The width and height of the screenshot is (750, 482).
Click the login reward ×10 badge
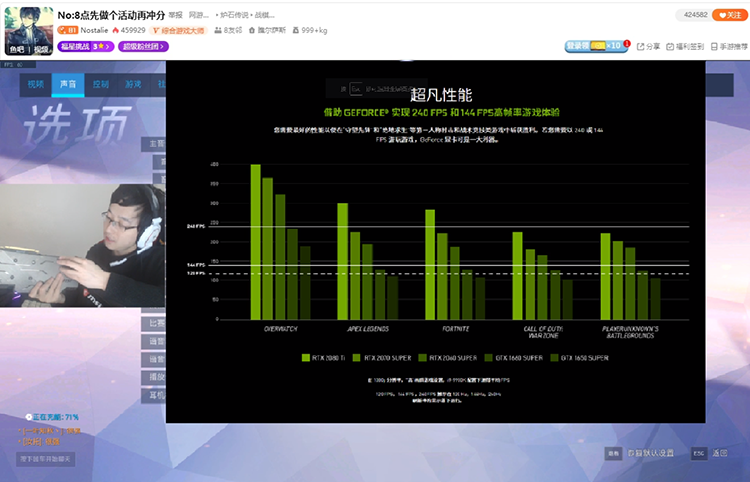click(x=596, y=46)
